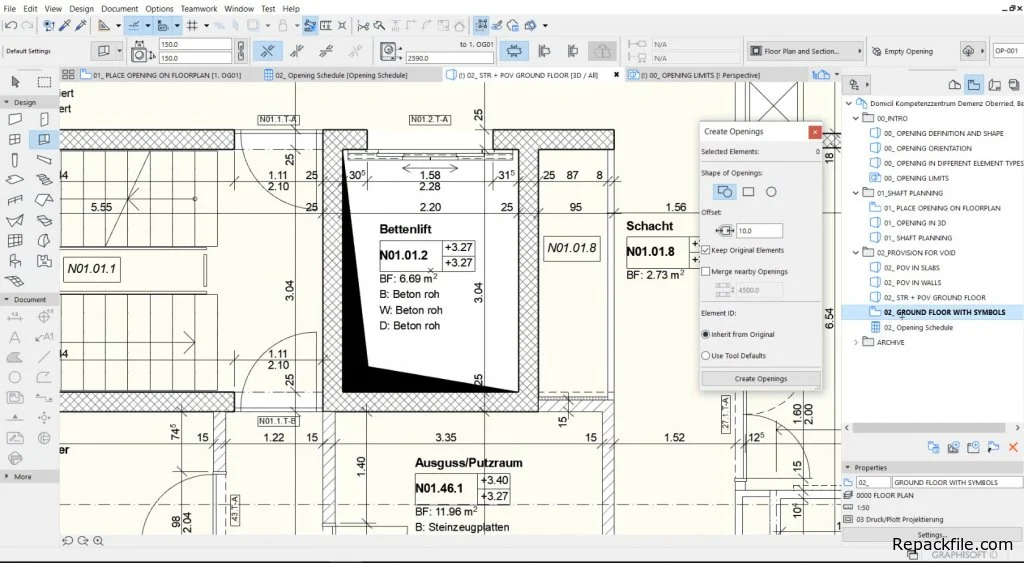Select the Object chair tool

pos(15,261)
